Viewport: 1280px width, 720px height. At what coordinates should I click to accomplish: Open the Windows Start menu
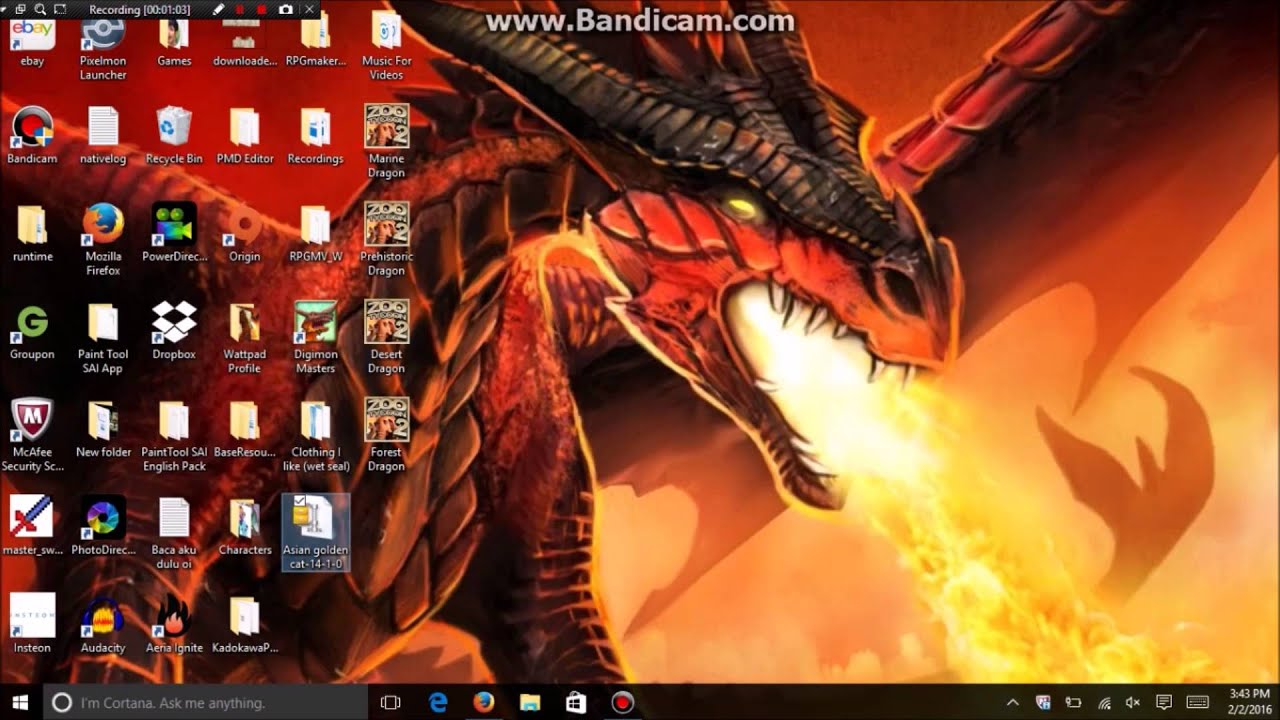coord(20,702)
